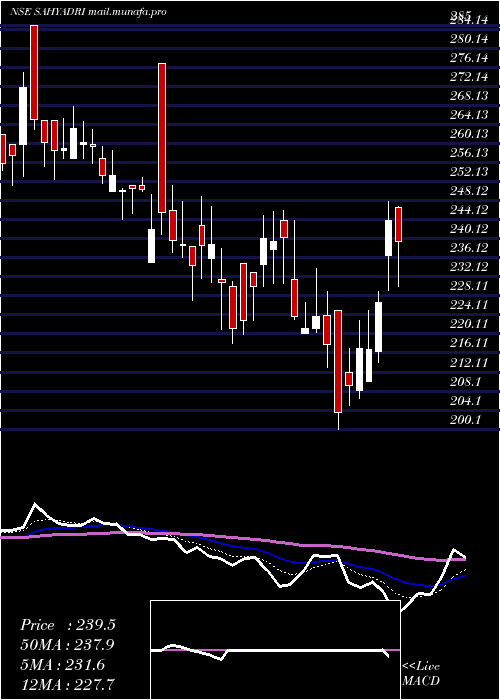Click the 228.11 price axis label
Viewport: 500px width, 700px height.
click(469, 286)
